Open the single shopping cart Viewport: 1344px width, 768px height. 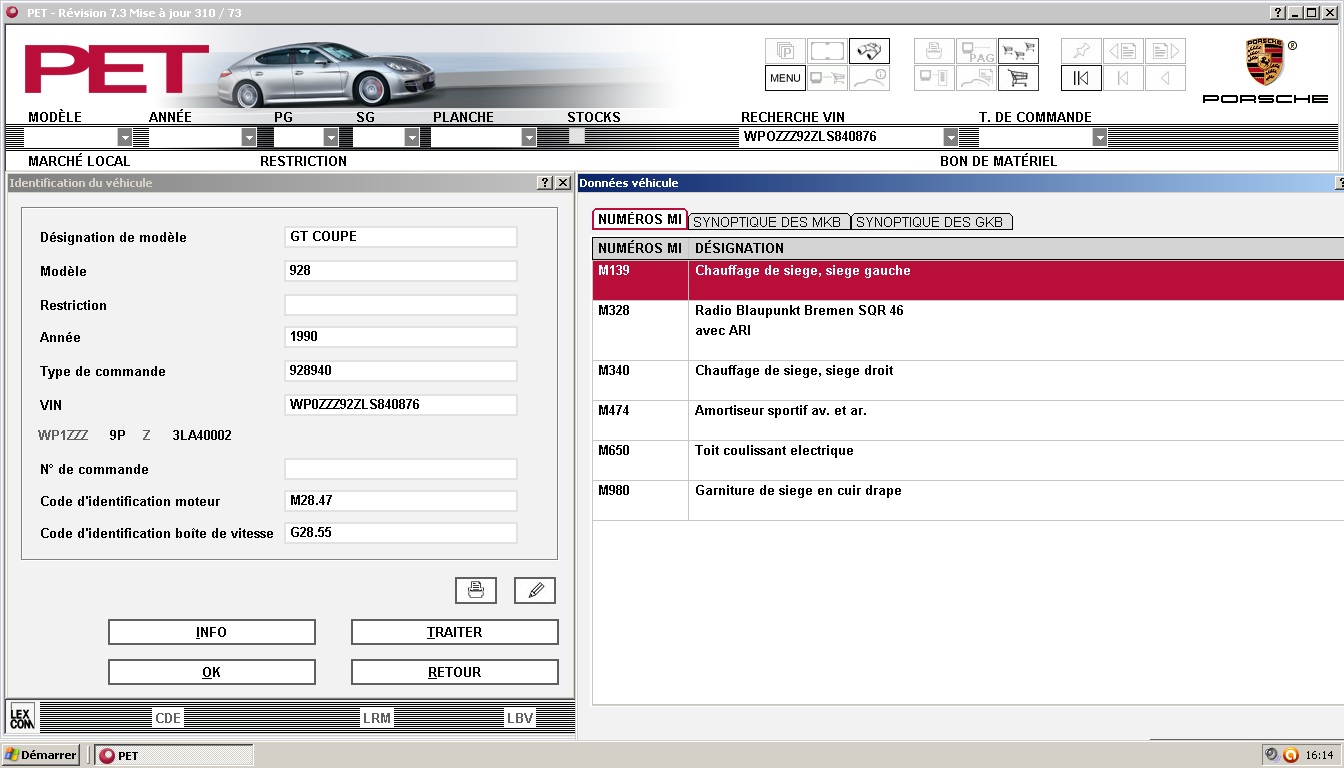click(1018, 78)
